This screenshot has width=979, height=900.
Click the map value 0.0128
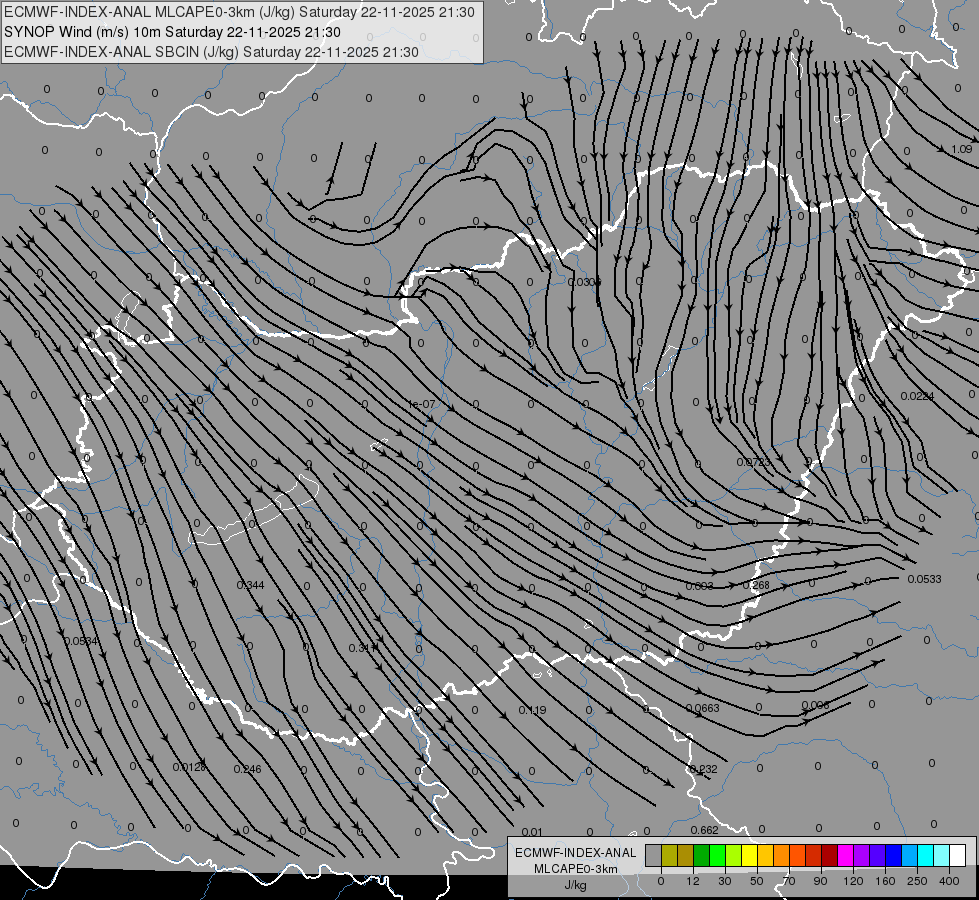tap(189, 767)
